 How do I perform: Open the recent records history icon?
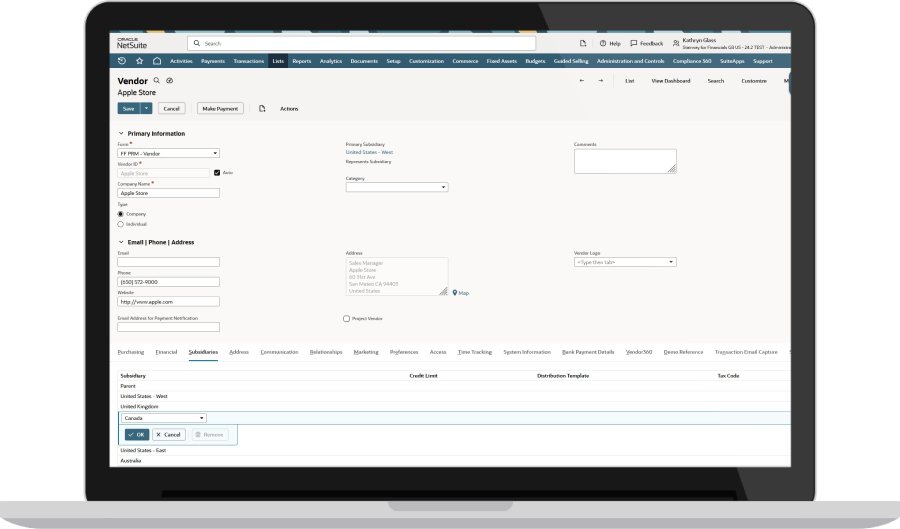122,61
